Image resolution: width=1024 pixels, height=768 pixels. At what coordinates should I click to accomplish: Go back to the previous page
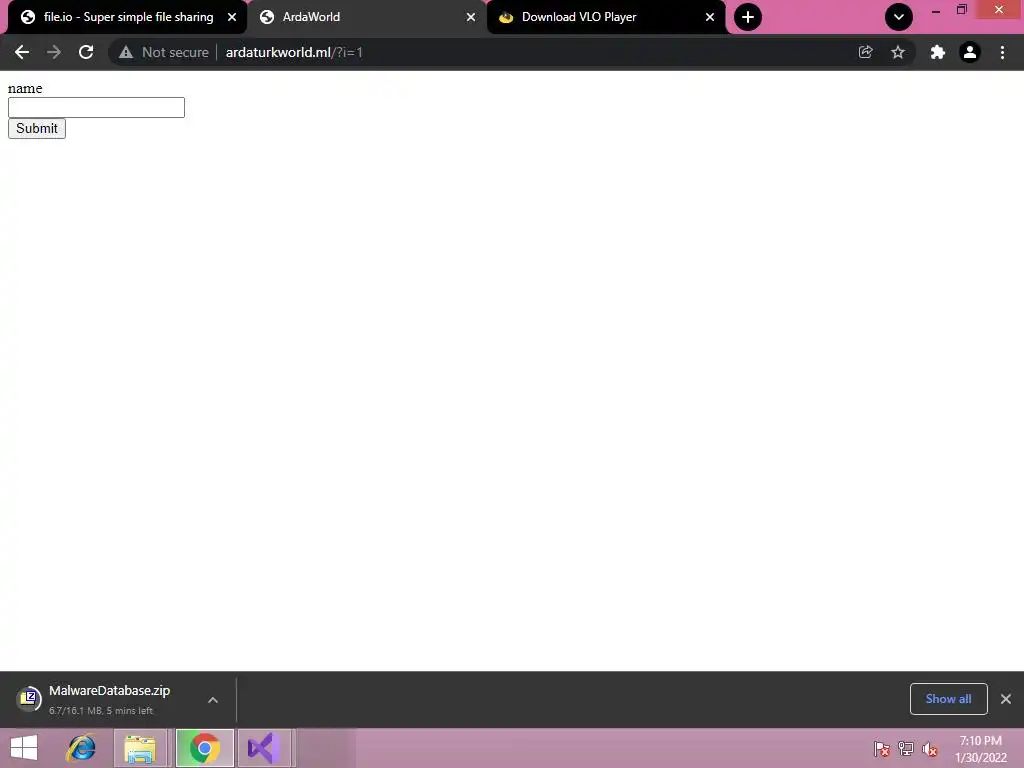[22, 52]
